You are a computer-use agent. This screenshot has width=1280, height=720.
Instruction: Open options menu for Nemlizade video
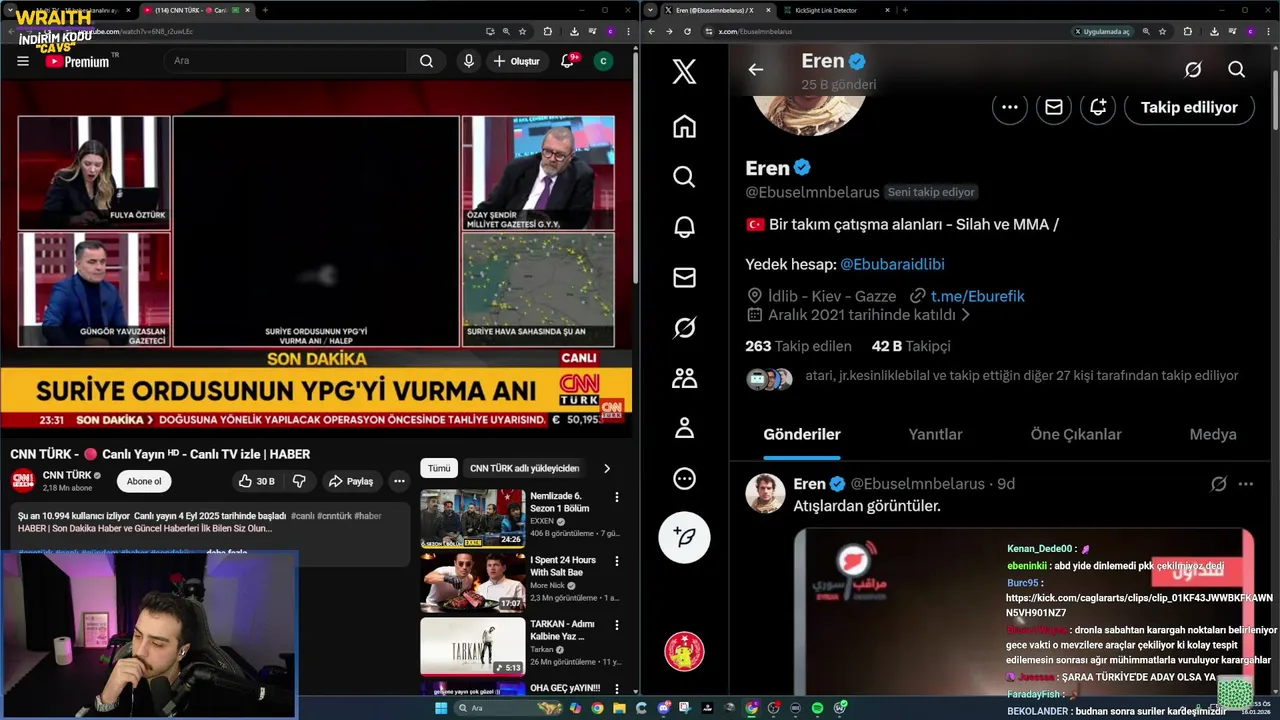pyautogui.click(x=617, y=497)
